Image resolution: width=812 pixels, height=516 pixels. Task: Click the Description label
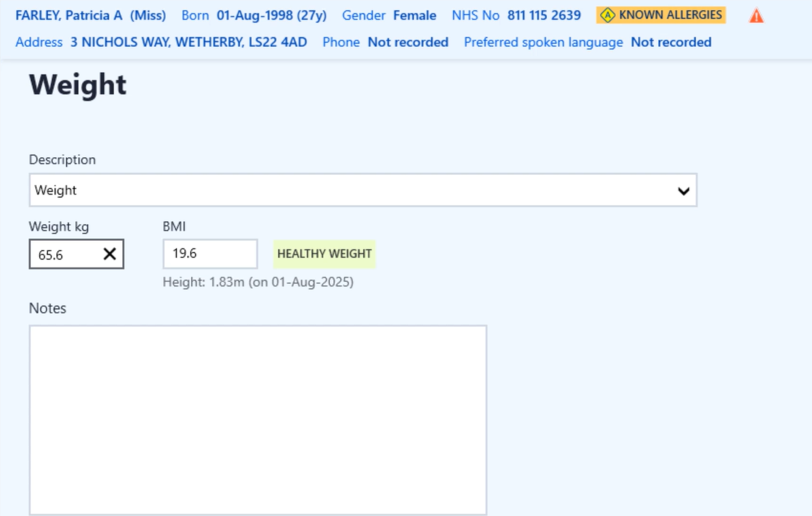pyautogui.click(x=62, y=160)
